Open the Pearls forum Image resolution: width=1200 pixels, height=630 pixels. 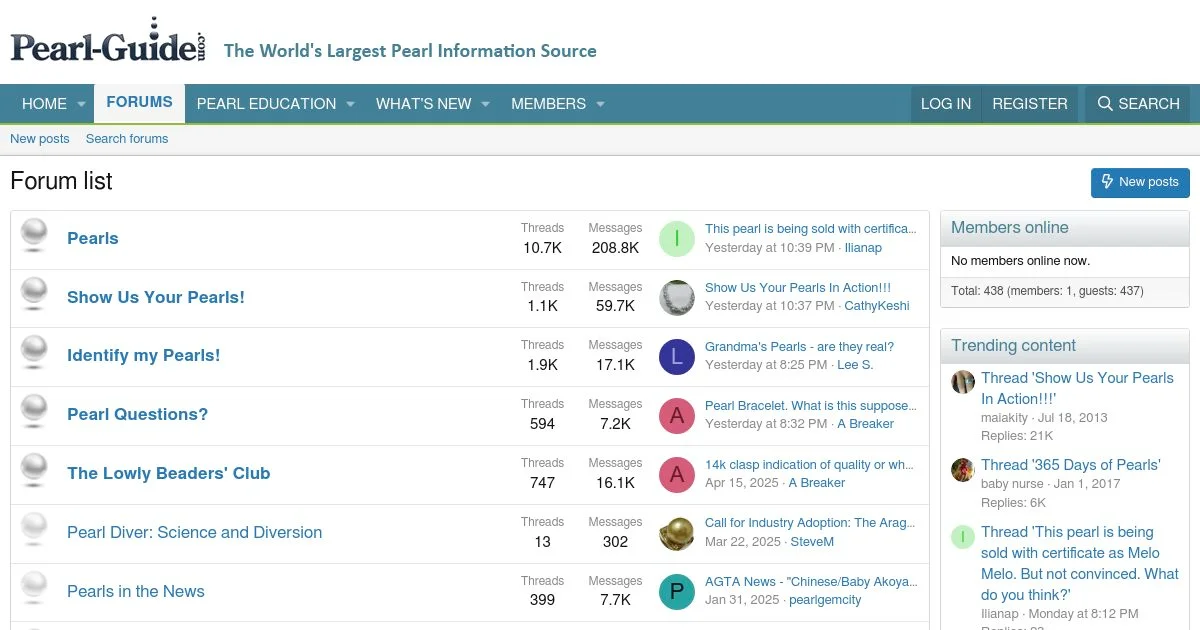click(x=93, y=238)
